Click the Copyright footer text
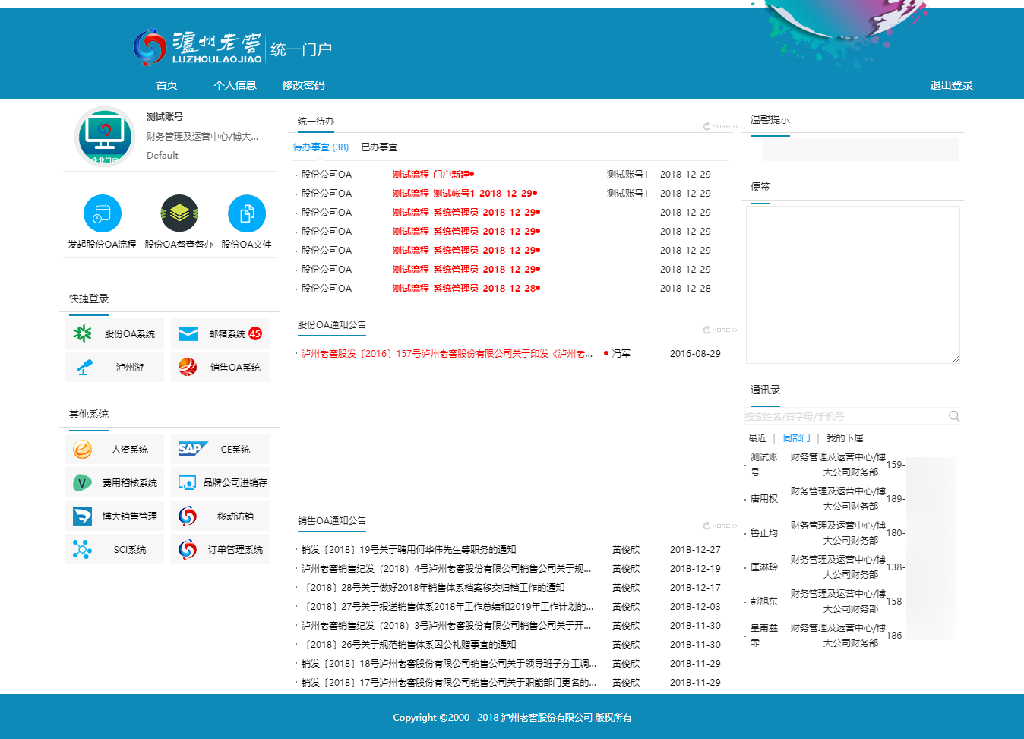 pos(512,717)
